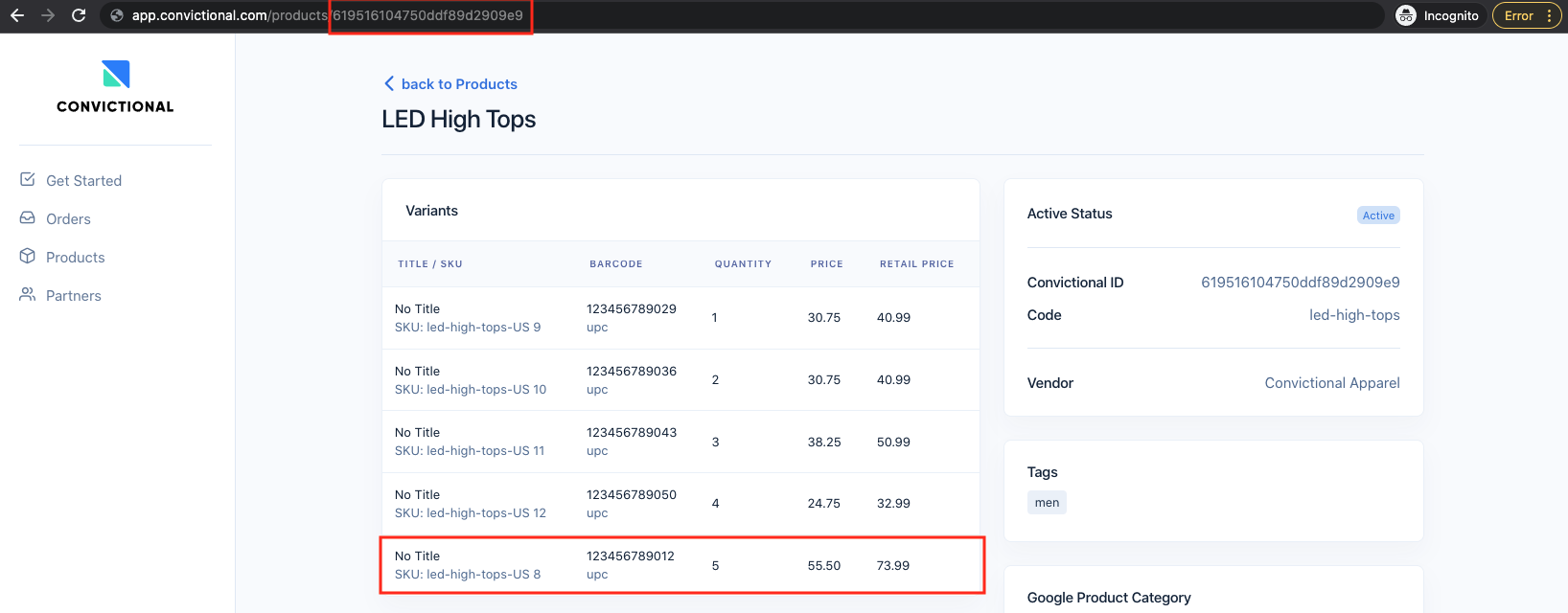
Task: Click the Convictional logo
Action: 116,86
